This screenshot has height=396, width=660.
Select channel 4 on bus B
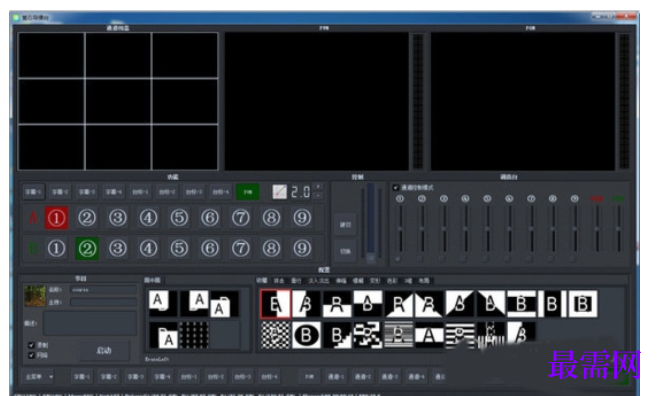pos(149,248)
